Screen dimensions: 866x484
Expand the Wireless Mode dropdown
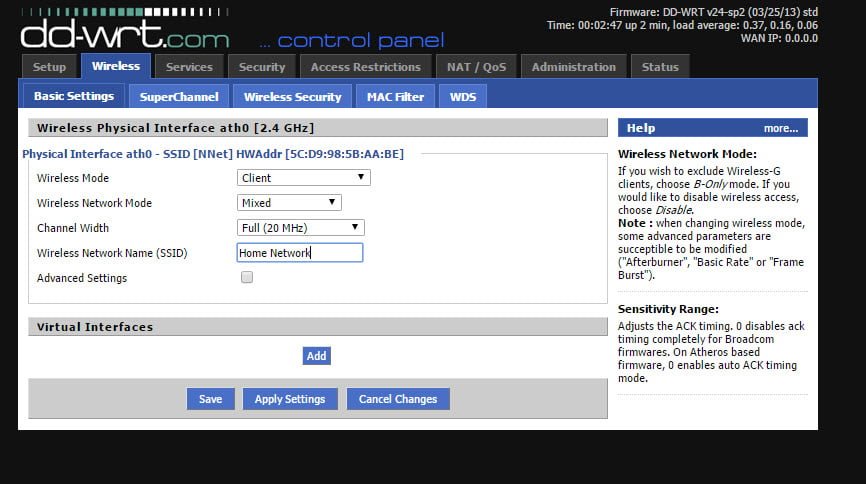point(304,177)
